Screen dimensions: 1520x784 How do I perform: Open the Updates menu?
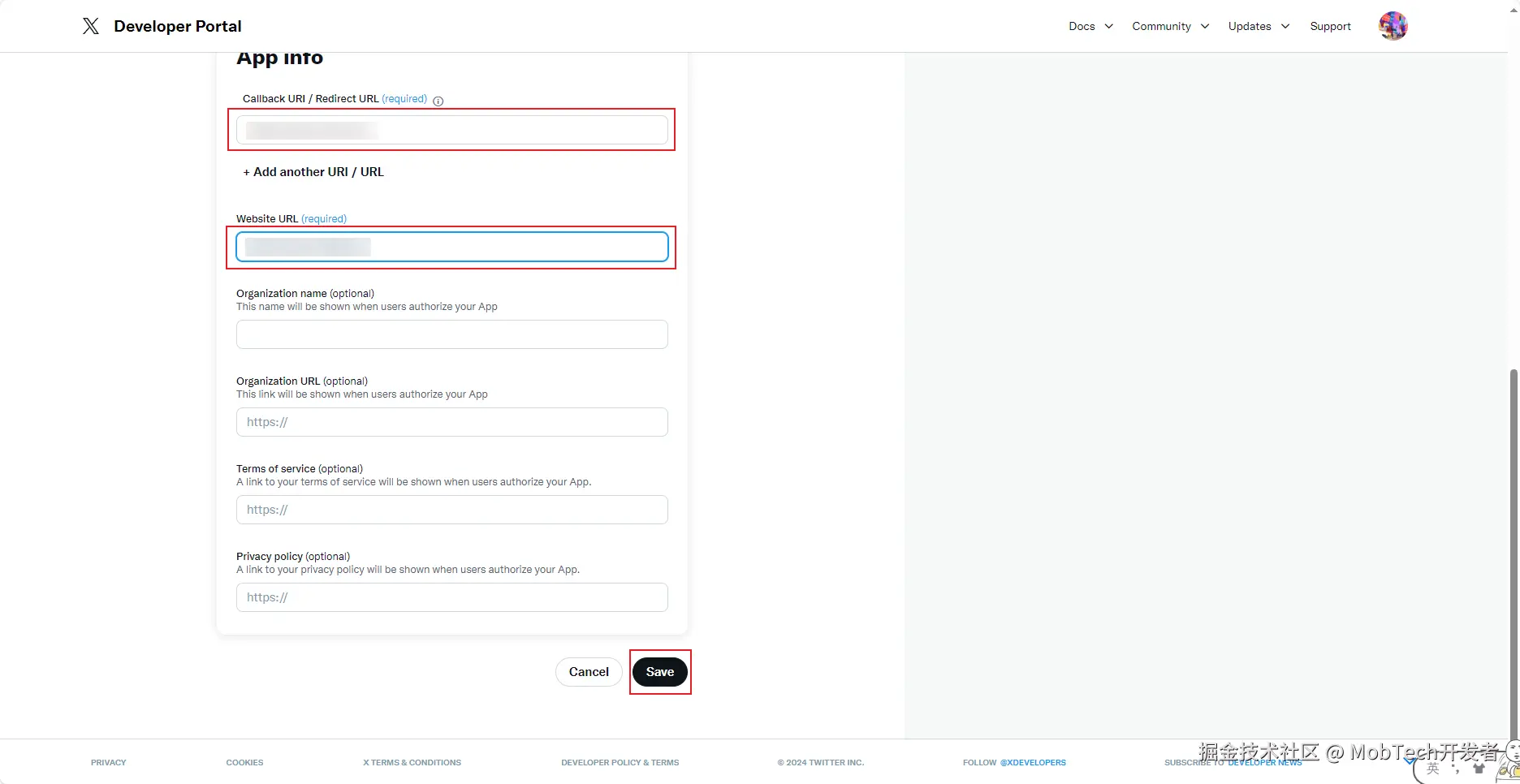tap(1250, 26)
